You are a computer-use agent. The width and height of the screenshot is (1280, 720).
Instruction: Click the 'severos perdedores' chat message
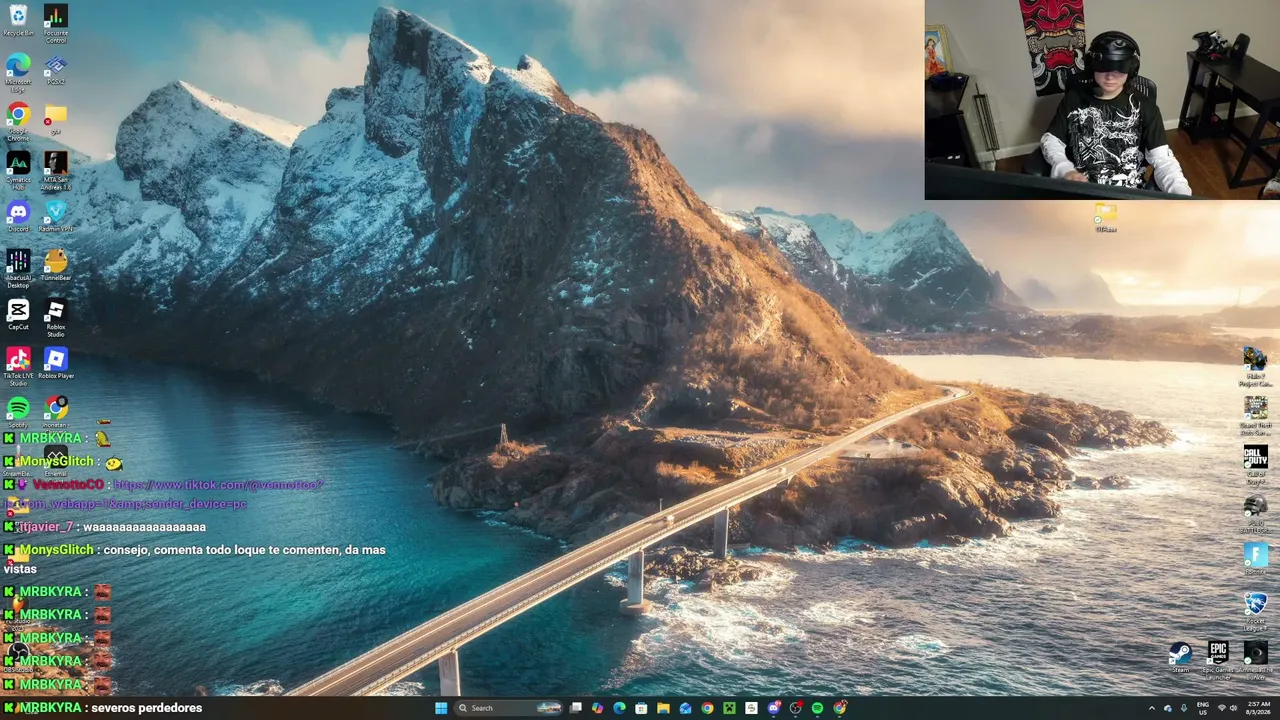pos(146,708)
